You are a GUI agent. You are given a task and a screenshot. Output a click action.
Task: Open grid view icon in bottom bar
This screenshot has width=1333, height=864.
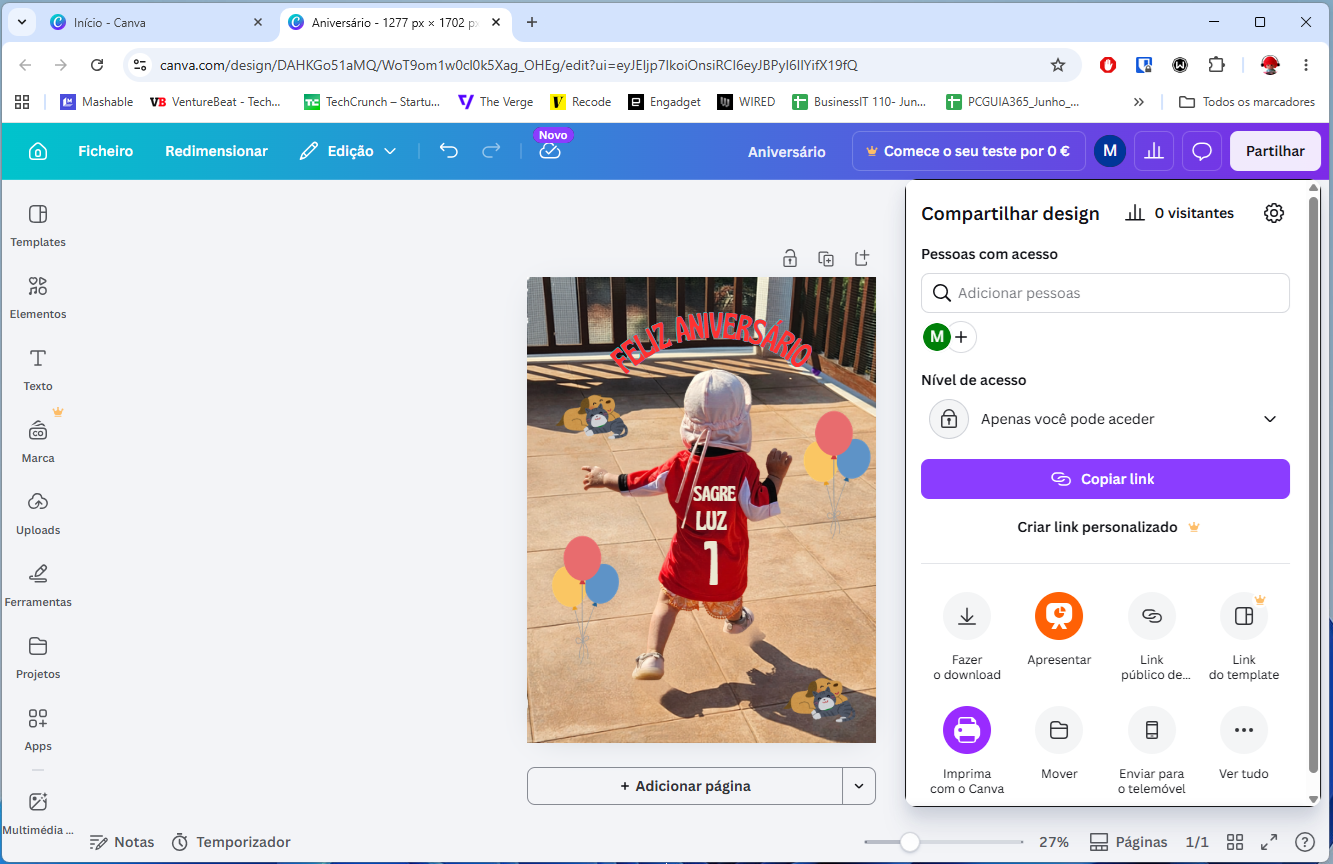point(1235,842)
